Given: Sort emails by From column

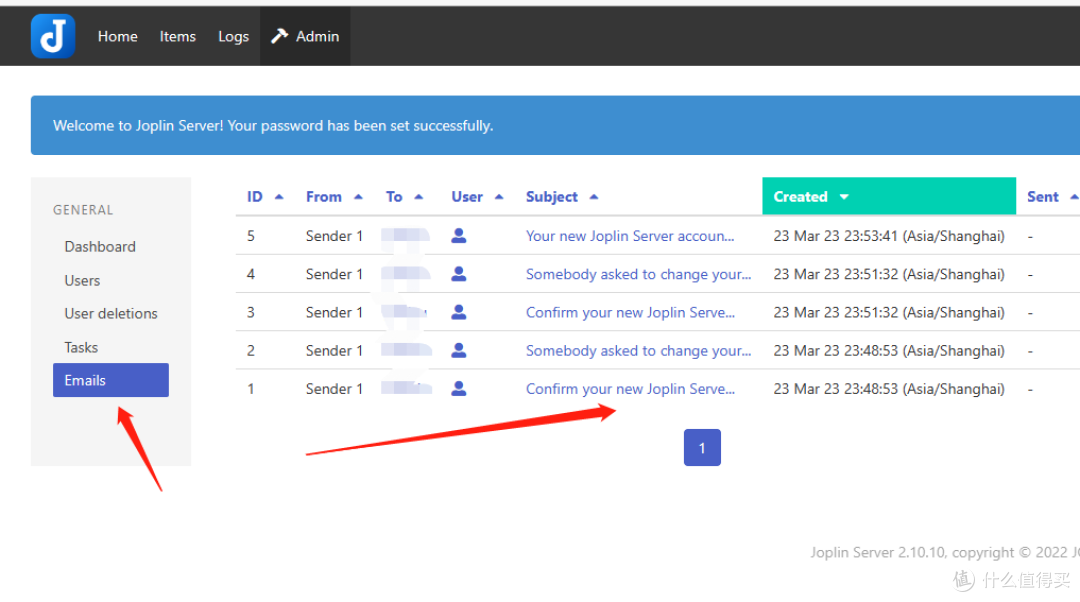Looking at the screenshot, I should 333,197.
